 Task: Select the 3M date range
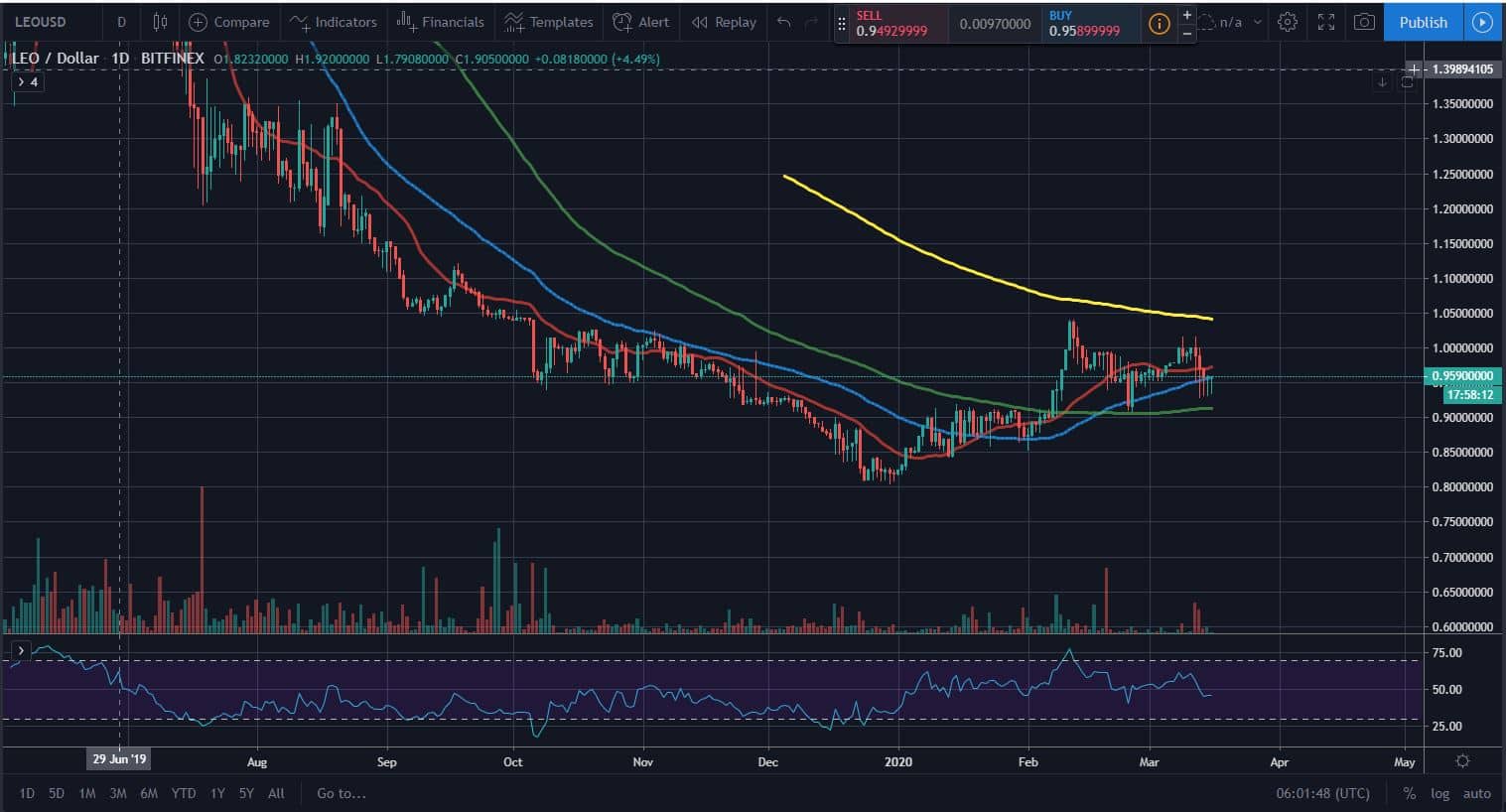pos(118,793)
